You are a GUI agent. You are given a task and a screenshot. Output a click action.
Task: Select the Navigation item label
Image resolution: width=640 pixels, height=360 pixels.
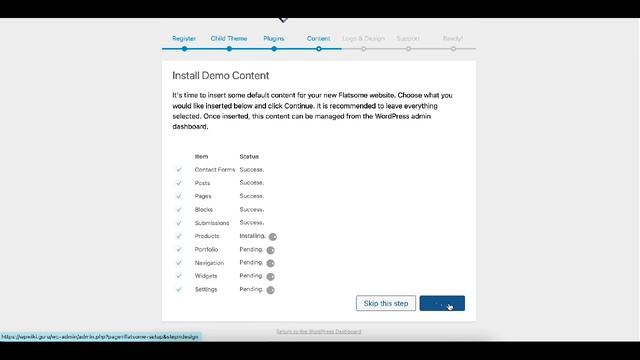(209, 263)
